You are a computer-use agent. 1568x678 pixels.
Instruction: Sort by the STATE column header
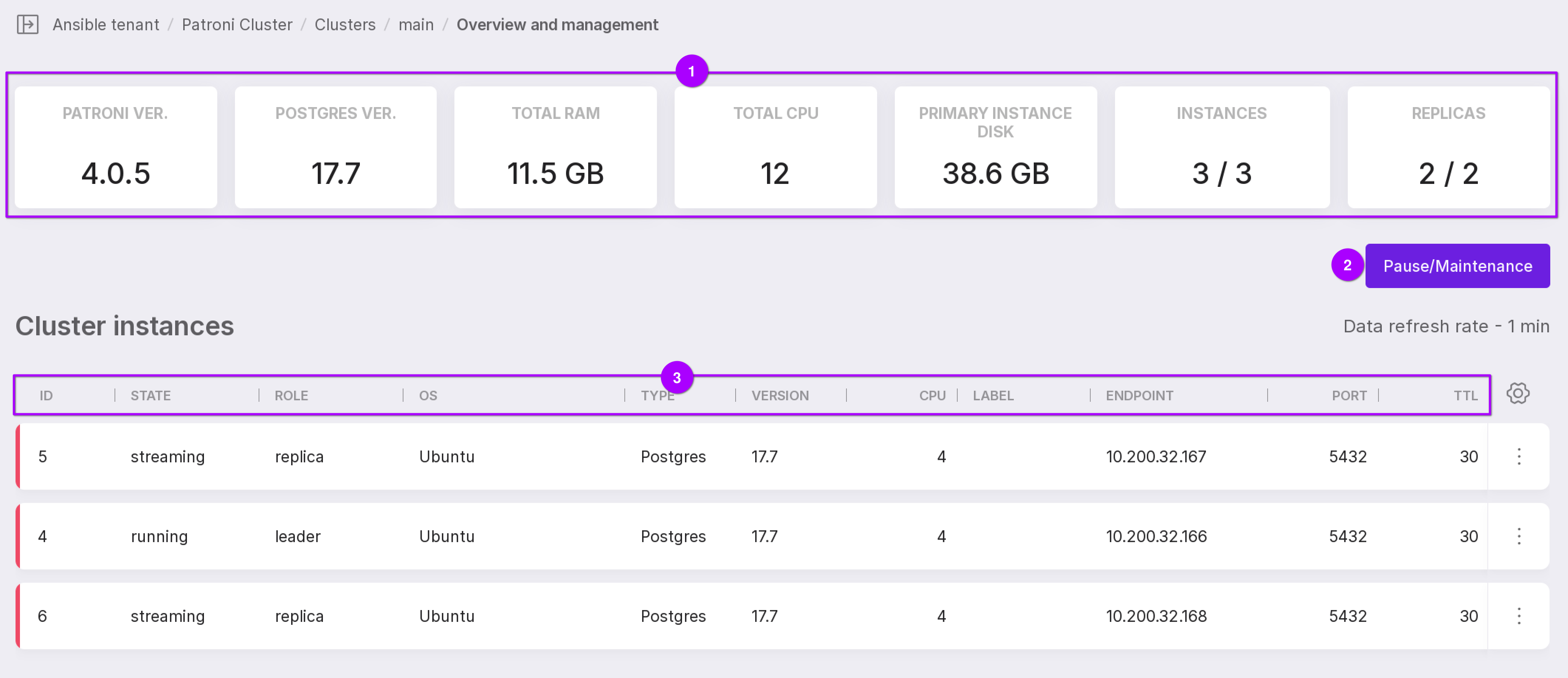(150, 395)
